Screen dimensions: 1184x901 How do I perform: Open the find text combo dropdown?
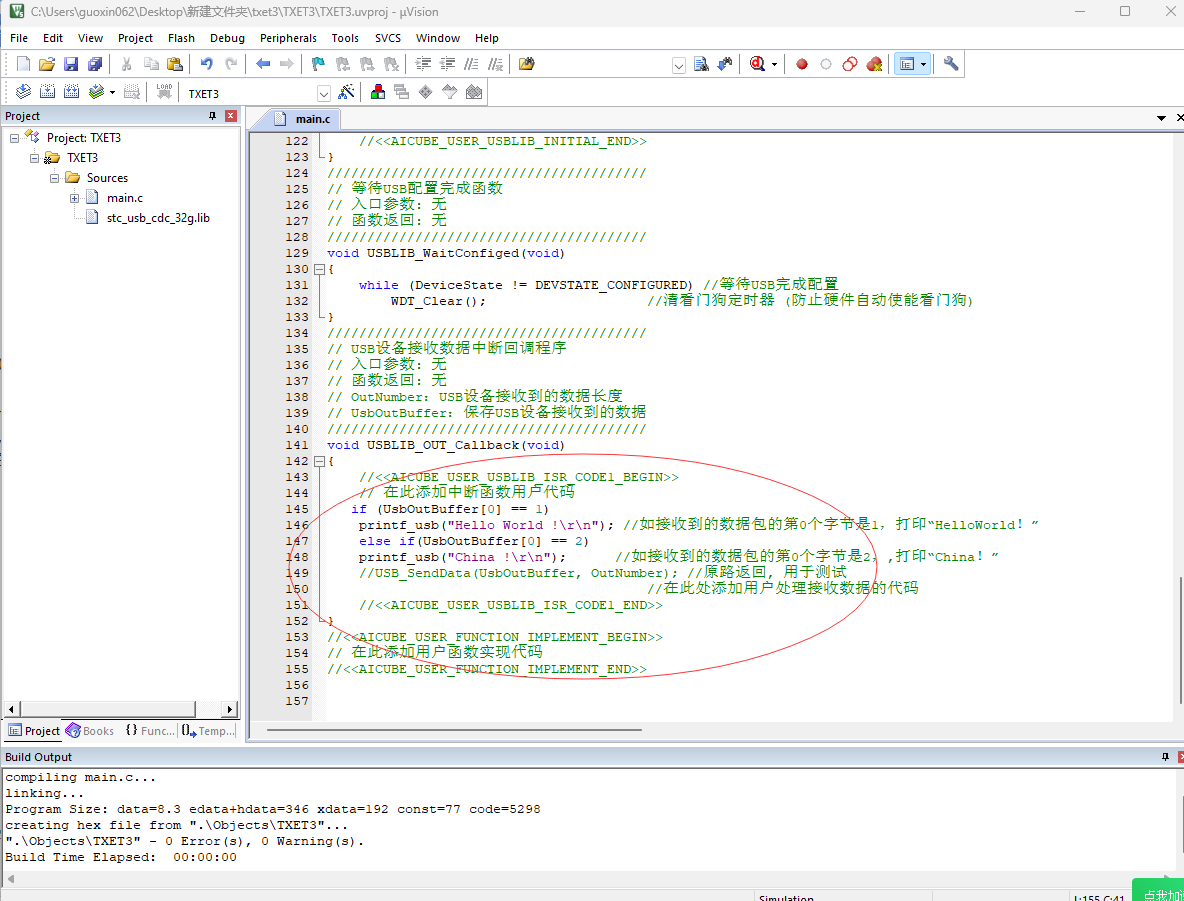tap(679, 66)
